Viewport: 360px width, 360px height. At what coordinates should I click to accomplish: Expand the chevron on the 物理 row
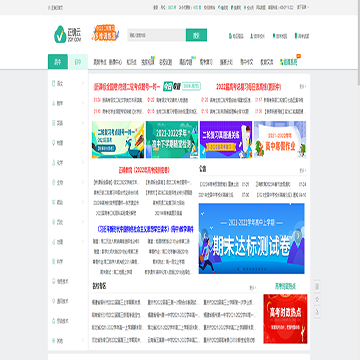(x=83, y=143)
